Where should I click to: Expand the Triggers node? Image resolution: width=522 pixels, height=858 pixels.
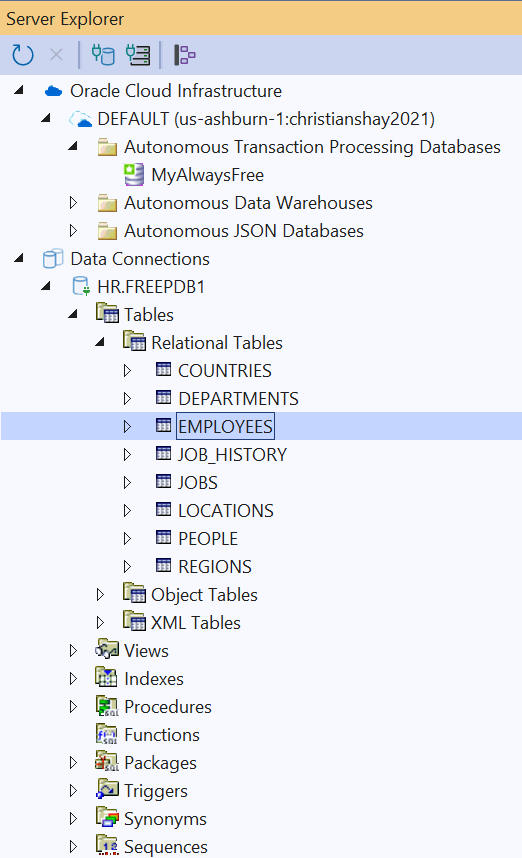(x=73, y=790)
